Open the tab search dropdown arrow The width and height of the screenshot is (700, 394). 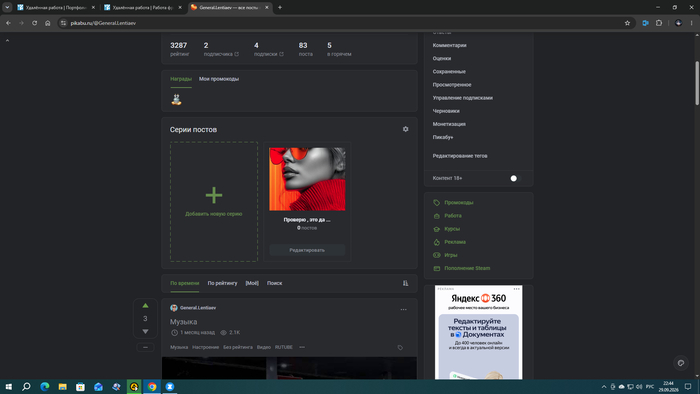tap(7, 8)
